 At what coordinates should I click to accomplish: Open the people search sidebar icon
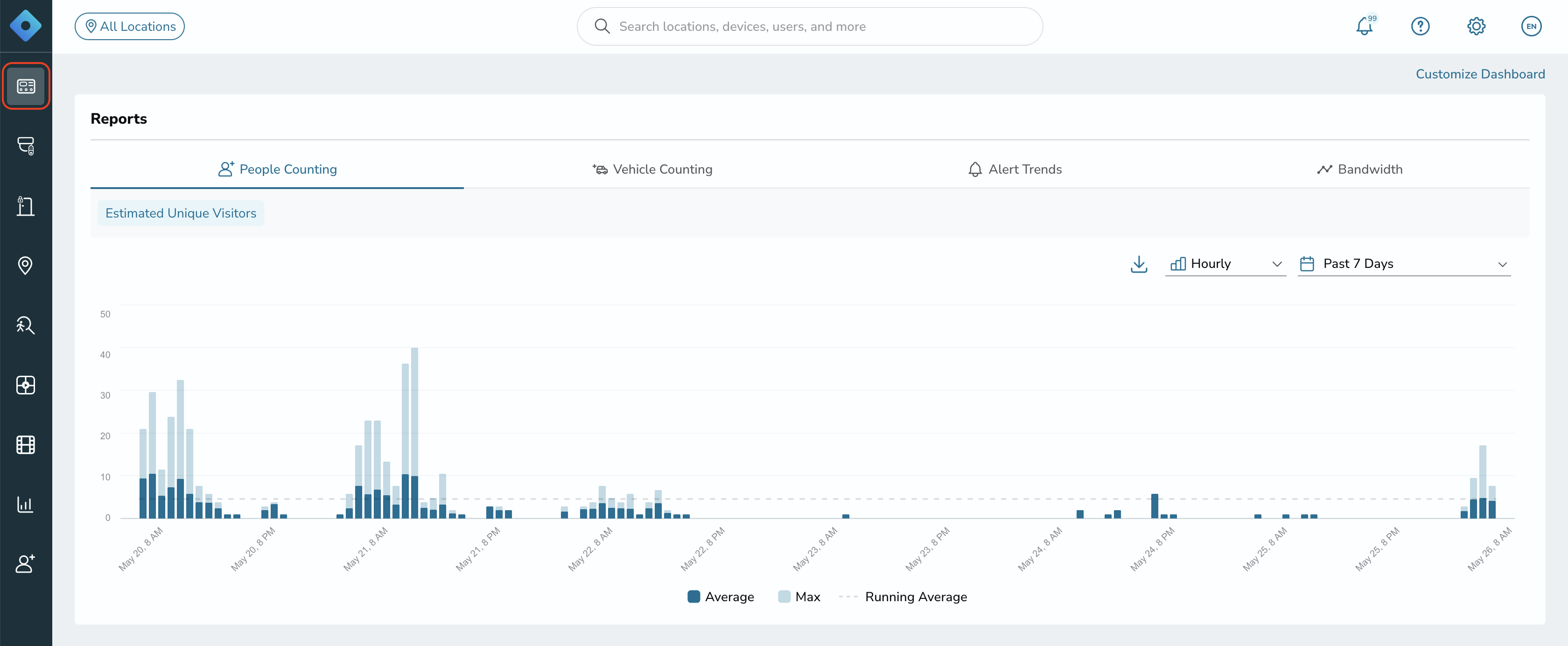26,325
